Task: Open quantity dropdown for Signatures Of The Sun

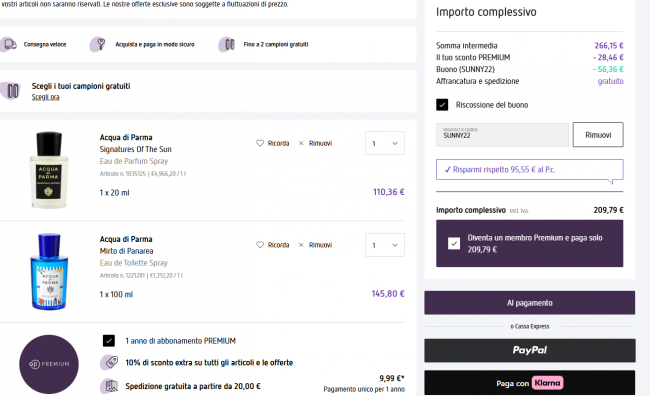Action: pyautogui.click(x=385, y=143)
